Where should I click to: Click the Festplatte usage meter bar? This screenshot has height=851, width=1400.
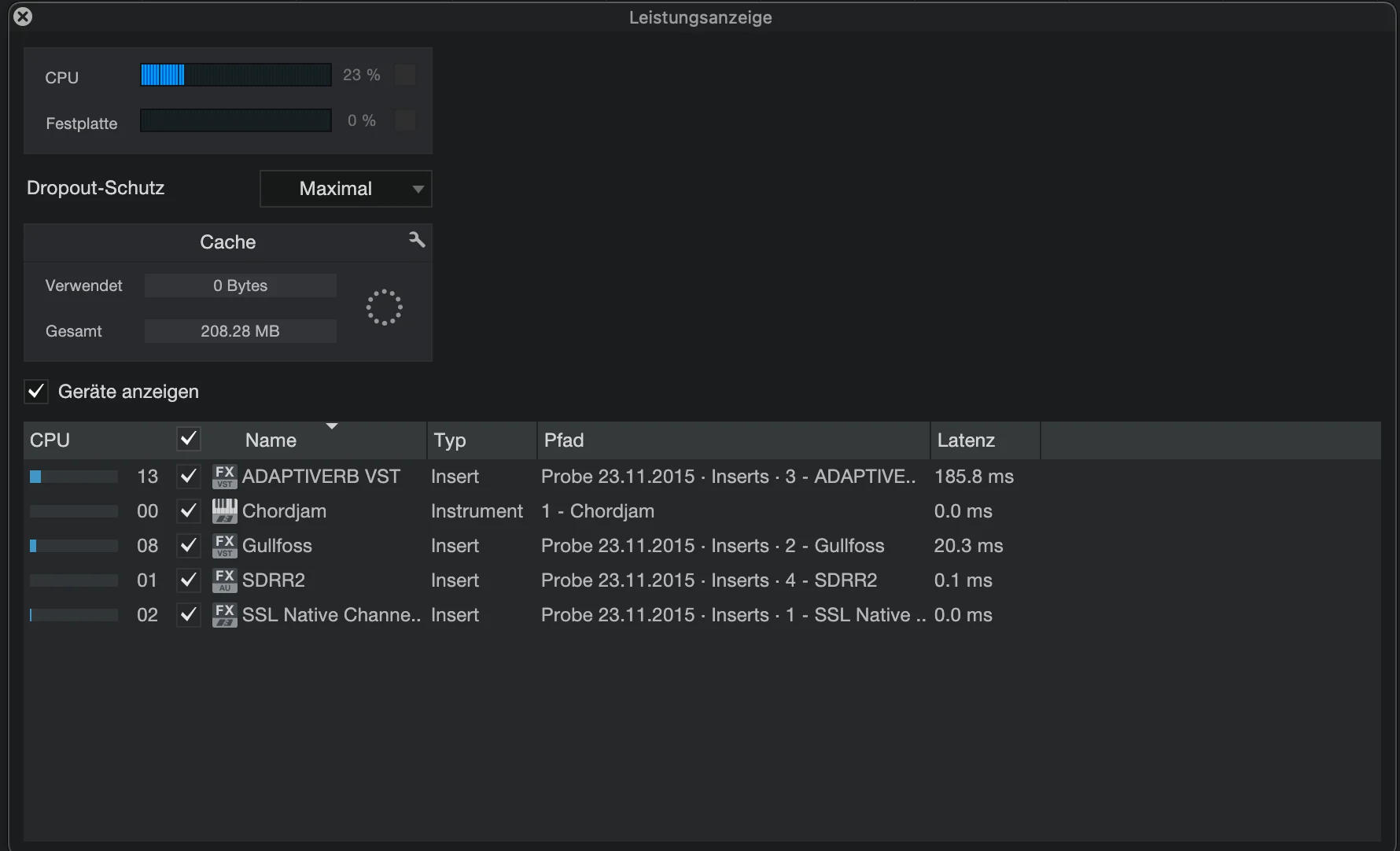coord(236,121)
